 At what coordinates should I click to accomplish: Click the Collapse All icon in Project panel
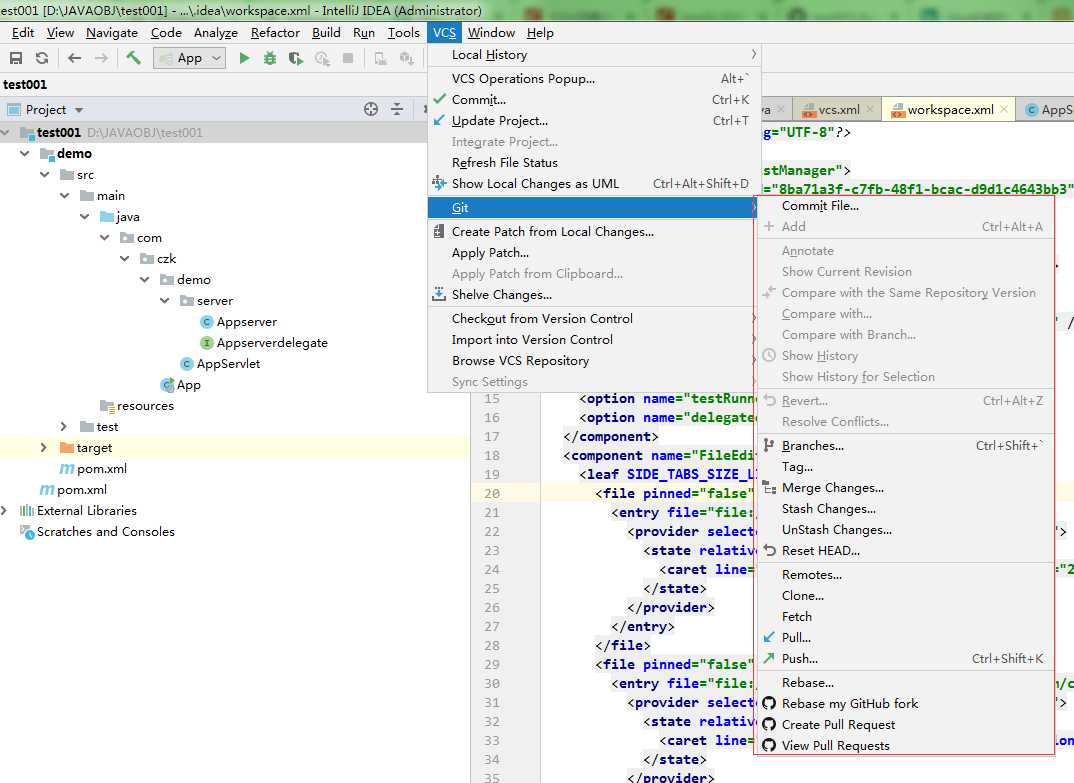point(397,109)
